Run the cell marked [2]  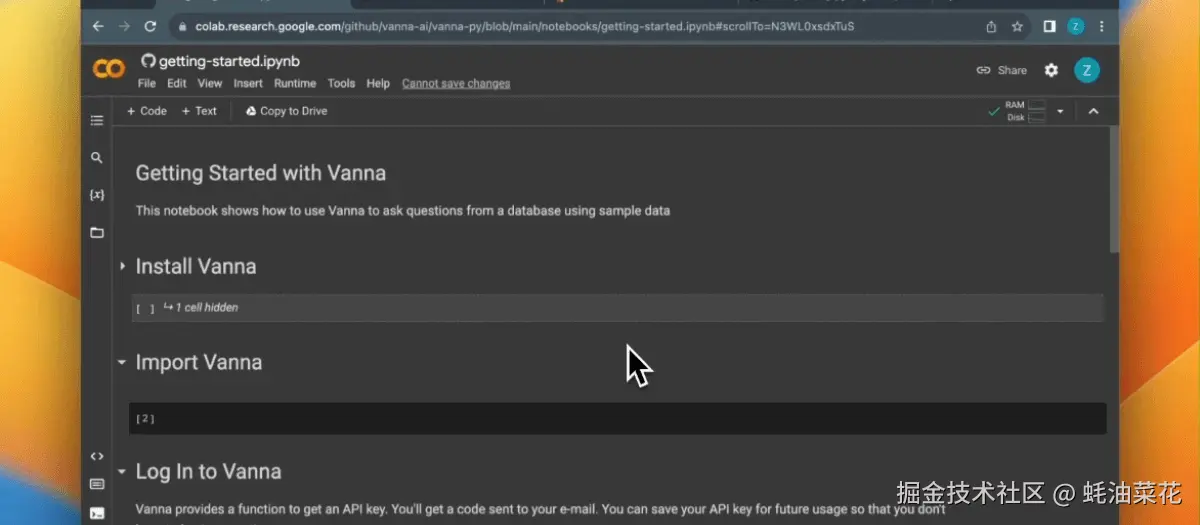pos(145,419)
